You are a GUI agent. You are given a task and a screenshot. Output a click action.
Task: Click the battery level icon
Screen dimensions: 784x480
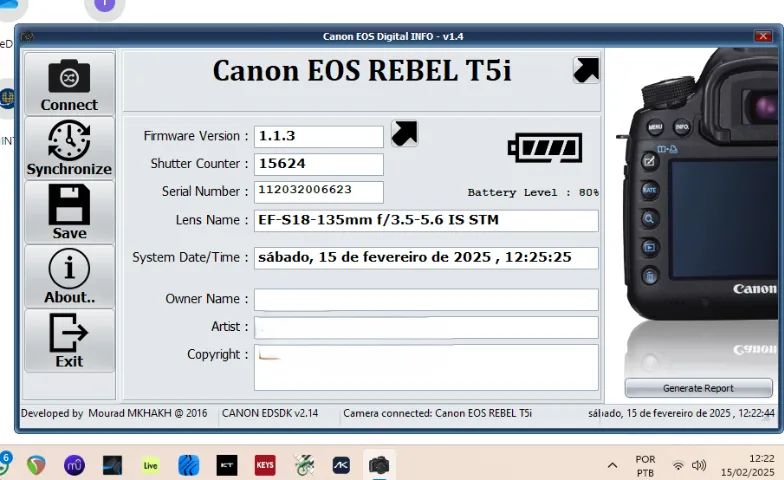coord(544,148)
